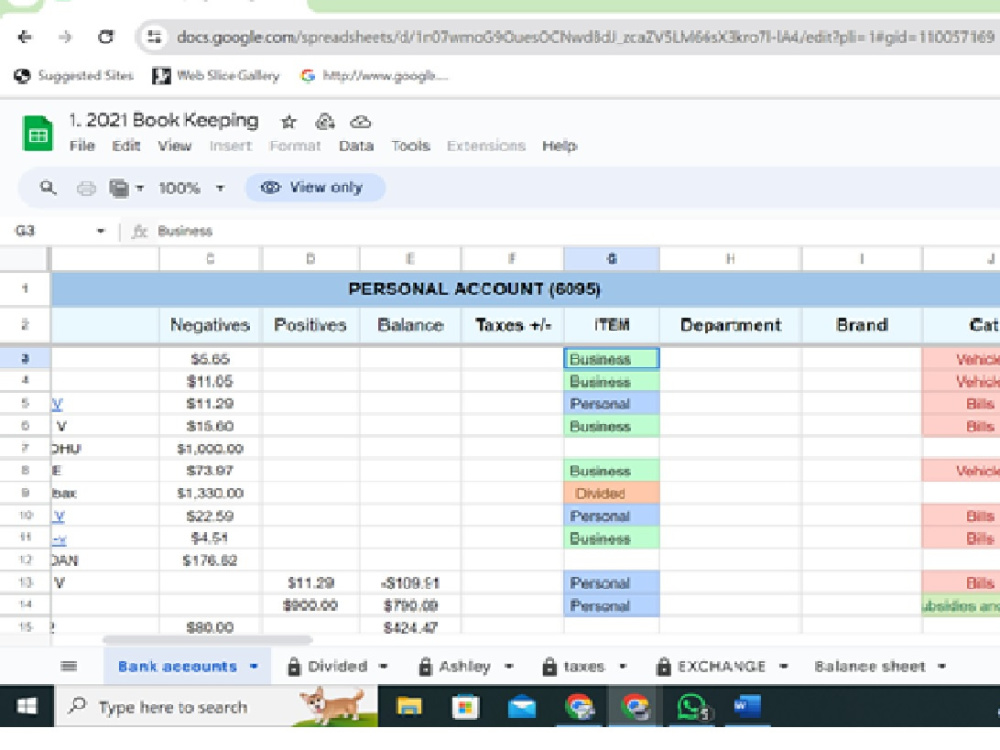Viewport: 1000px width, 750px height.
Task: Star the 2021 Book Keeping document
Action: coord(289,121)
